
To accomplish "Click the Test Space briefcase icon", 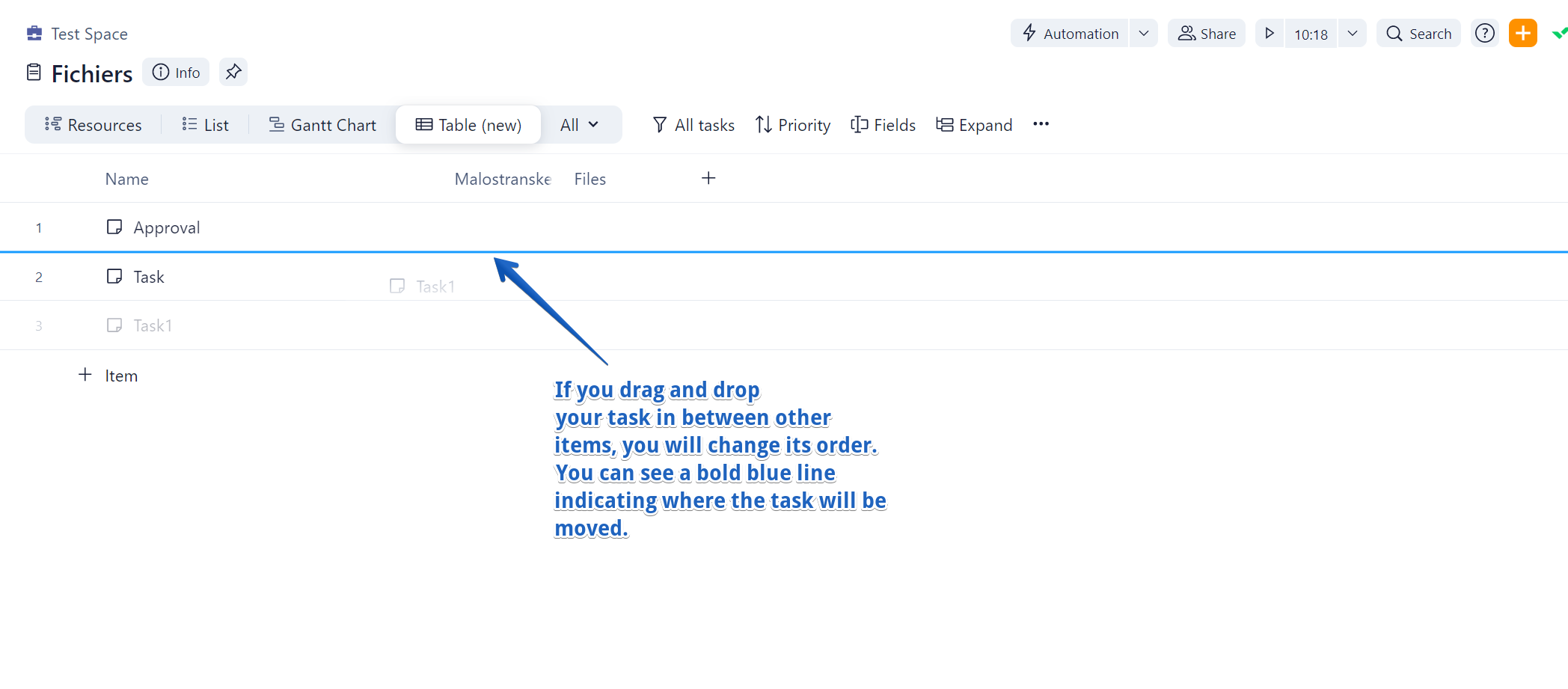I will coord(34,34).
